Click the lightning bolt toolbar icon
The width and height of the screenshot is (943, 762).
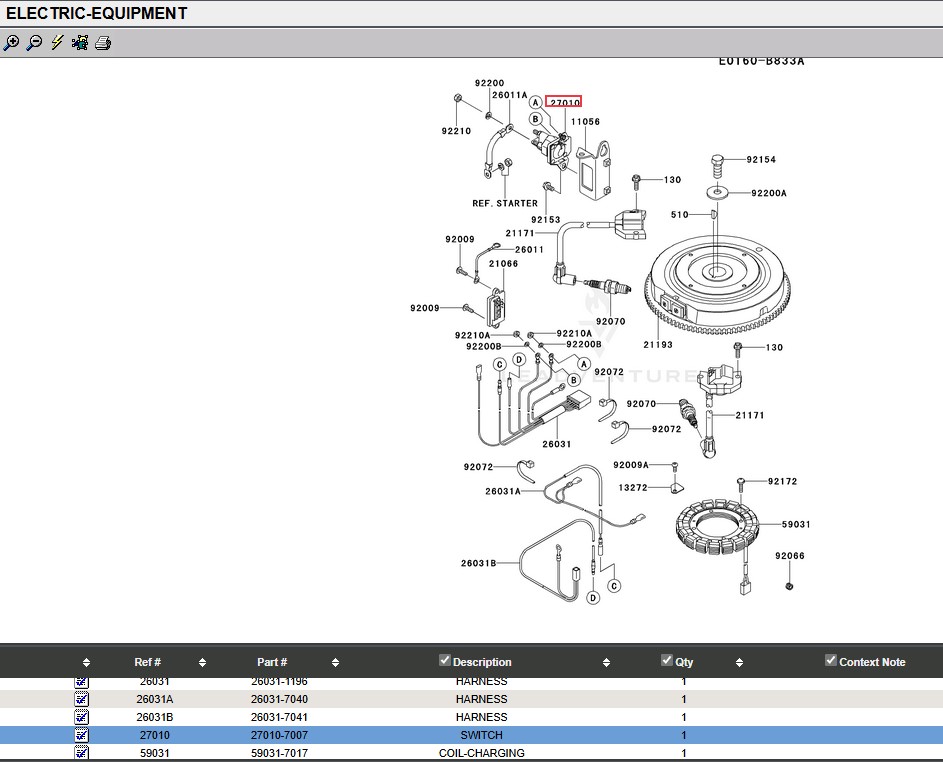(57, 43)
